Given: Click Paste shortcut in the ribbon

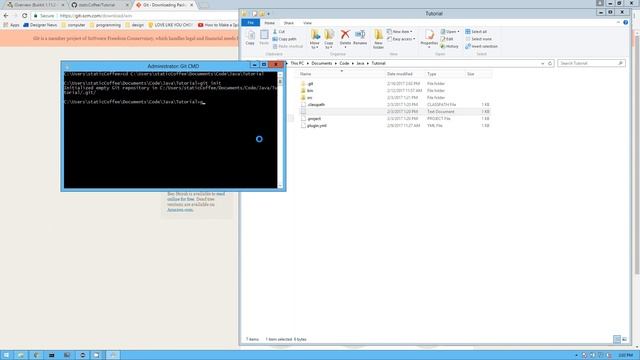Looking at the screenshot, I should (x=287, y=46).
